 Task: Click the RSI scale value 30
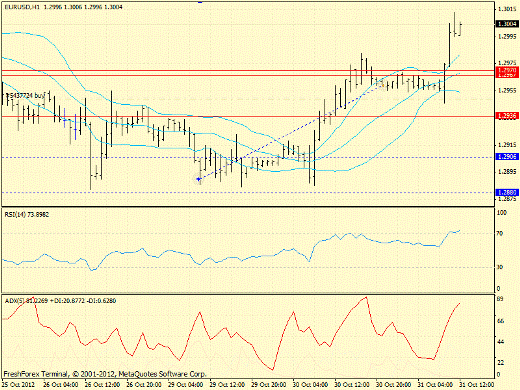pyautogui.click(x=500, y=267)
